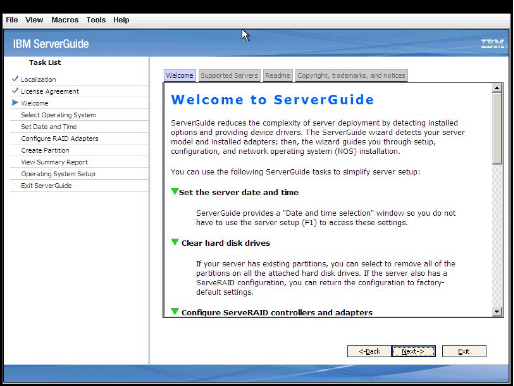The width and height of the screenshot is (514, 386).
Task: Collapse 'Configure ServeRAID controllers and adapters' section
Action: [175, 311]
